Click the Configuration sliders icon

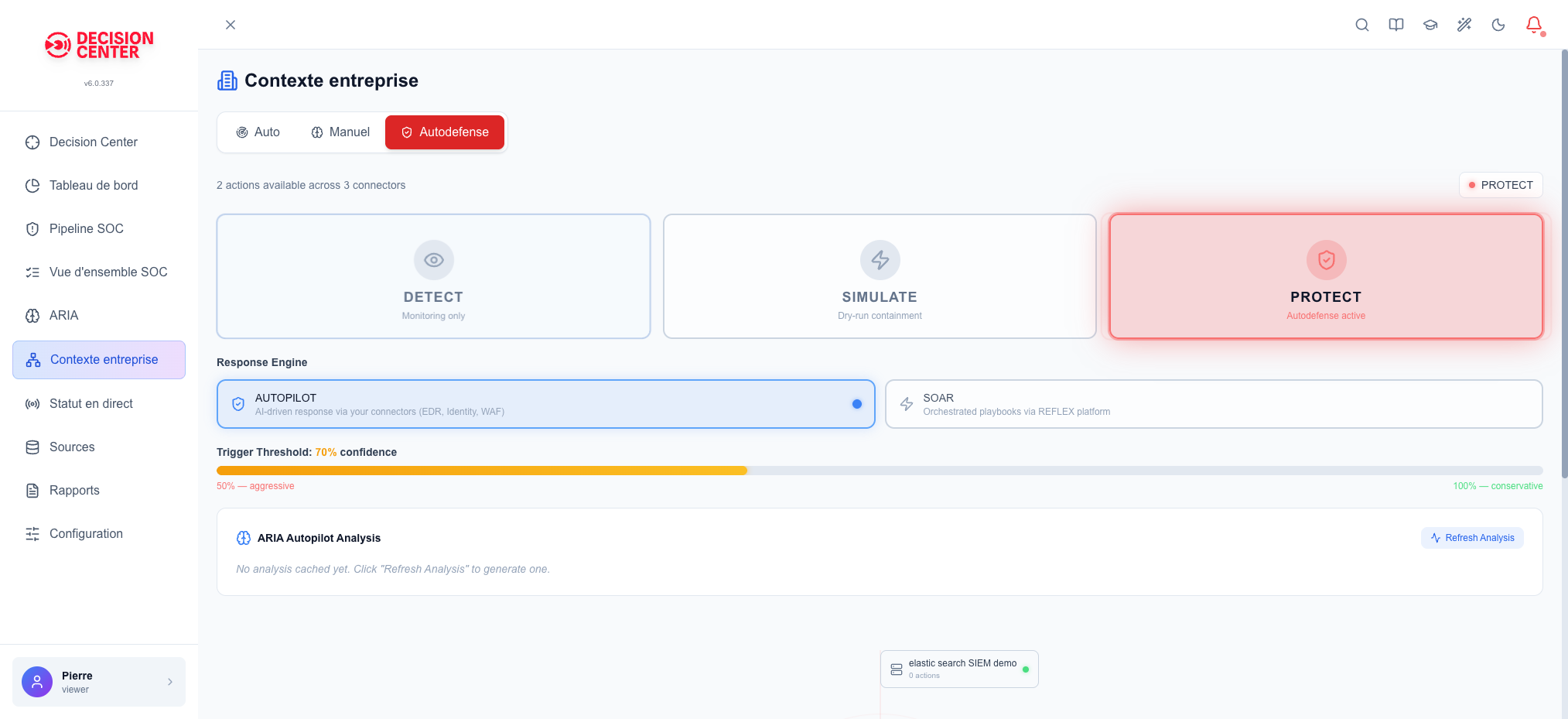(32, 534)
